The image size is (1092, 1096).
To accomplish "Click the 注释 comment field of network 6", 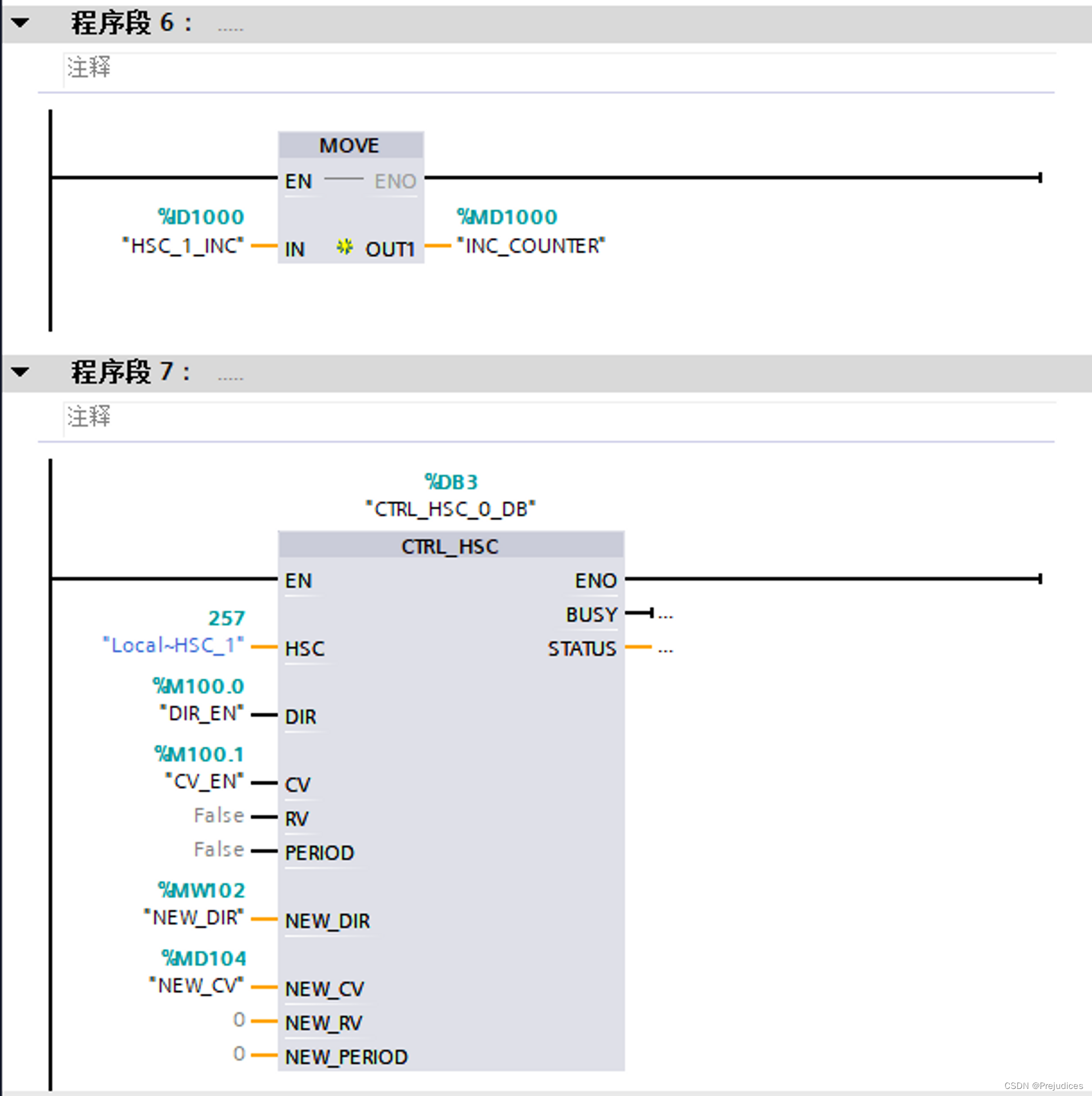I will (x=559, y=69).
